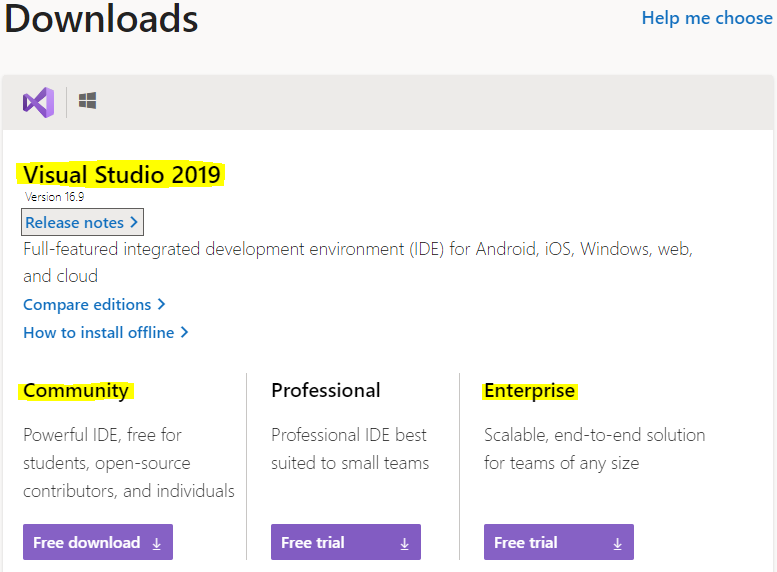Click the Version 16.9 text
Viewport: 777px width, 572px height.
[55, 197]
